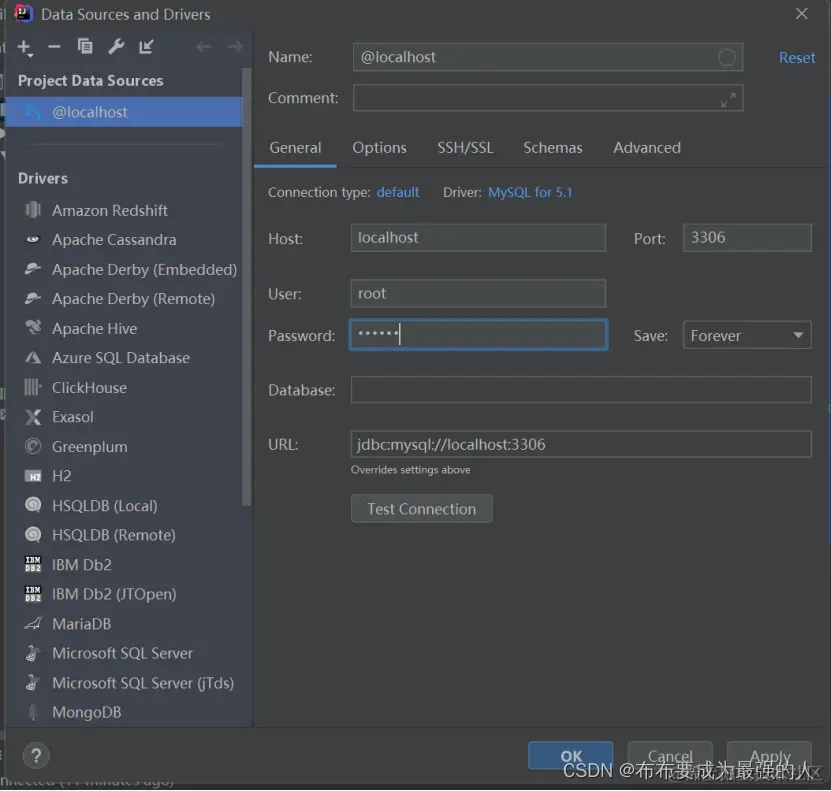
Task: Select the MariaDB driver icon
Action: pyautogui.click(x=33, y=624)
